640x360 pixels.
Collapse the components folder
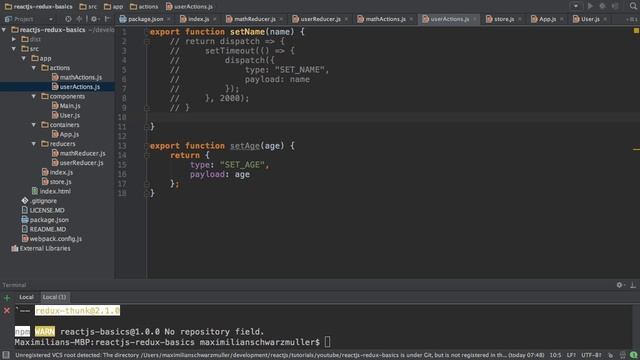pyautogui.click(x=34, y=96)
